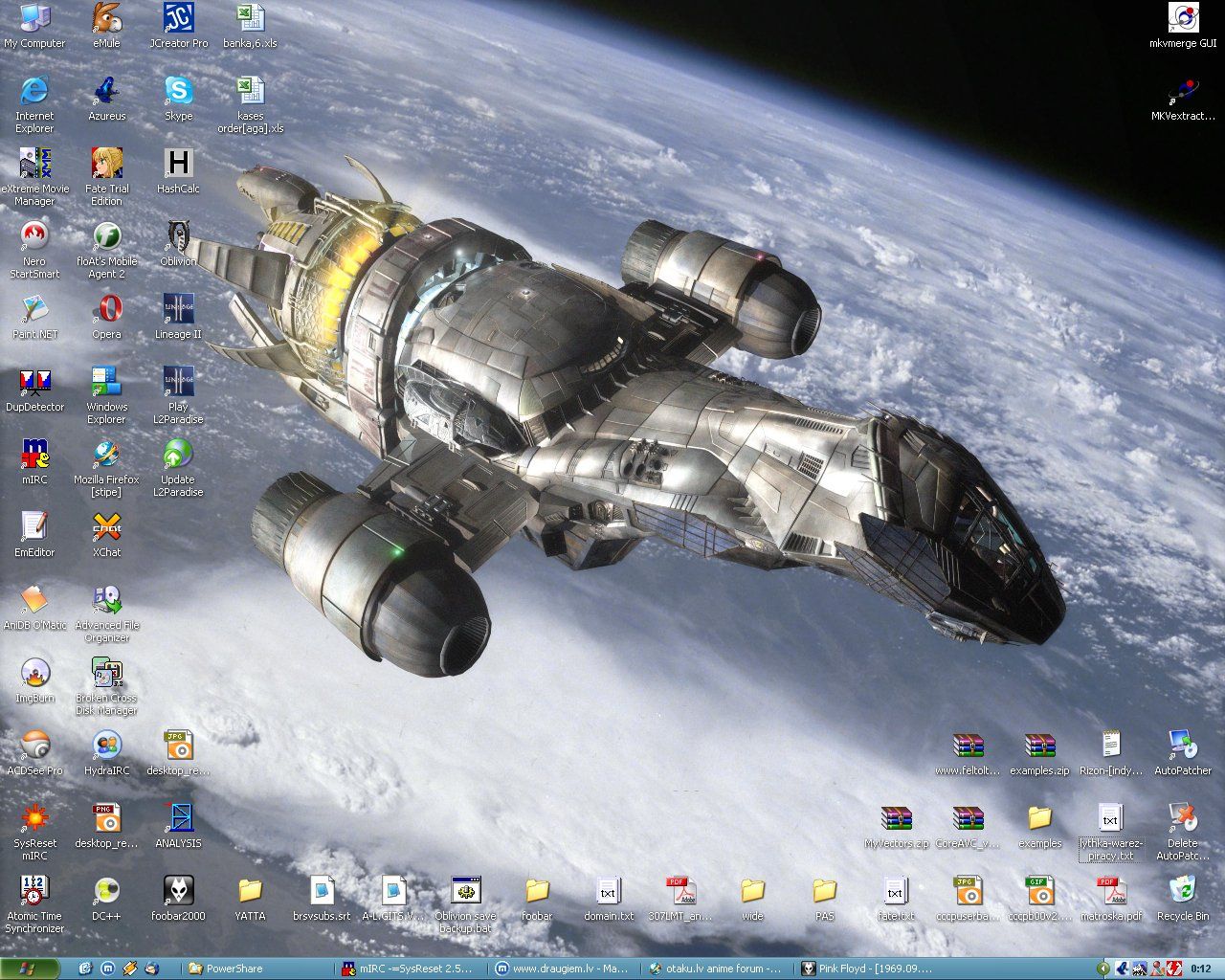Launch Atomic Time Synchronizer
This screenshot has height=980, width=1225.
(x=34, y=904)
